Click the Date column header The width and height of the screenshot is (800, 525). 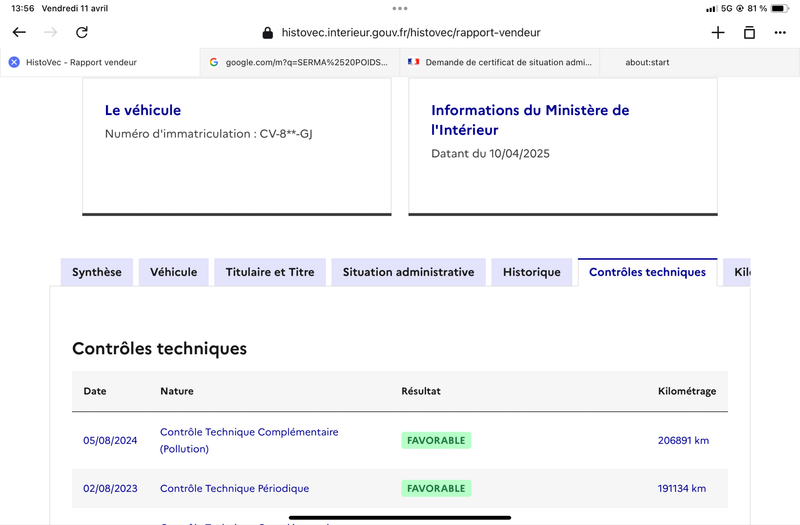95,391
